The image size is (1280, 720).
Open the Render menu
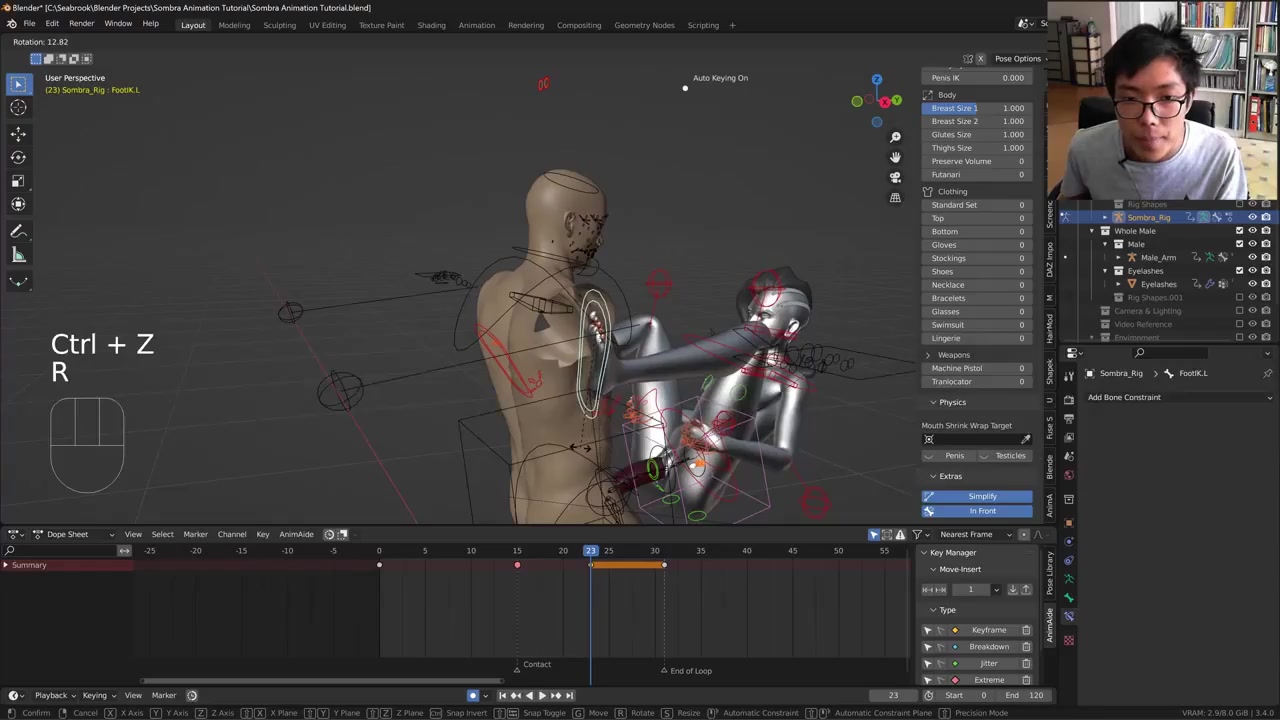pyautogui.click(x=81, y=24)
